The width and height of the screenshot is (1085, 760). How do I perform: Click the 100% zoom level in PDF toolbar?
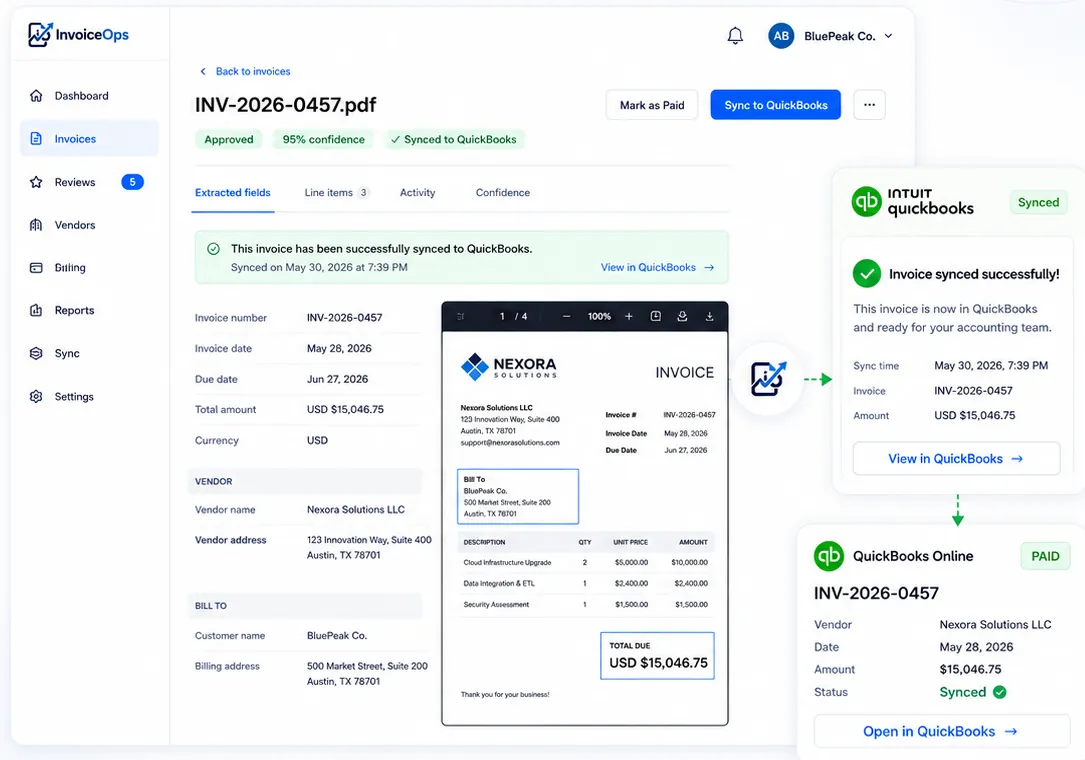[x=599, y=316]
